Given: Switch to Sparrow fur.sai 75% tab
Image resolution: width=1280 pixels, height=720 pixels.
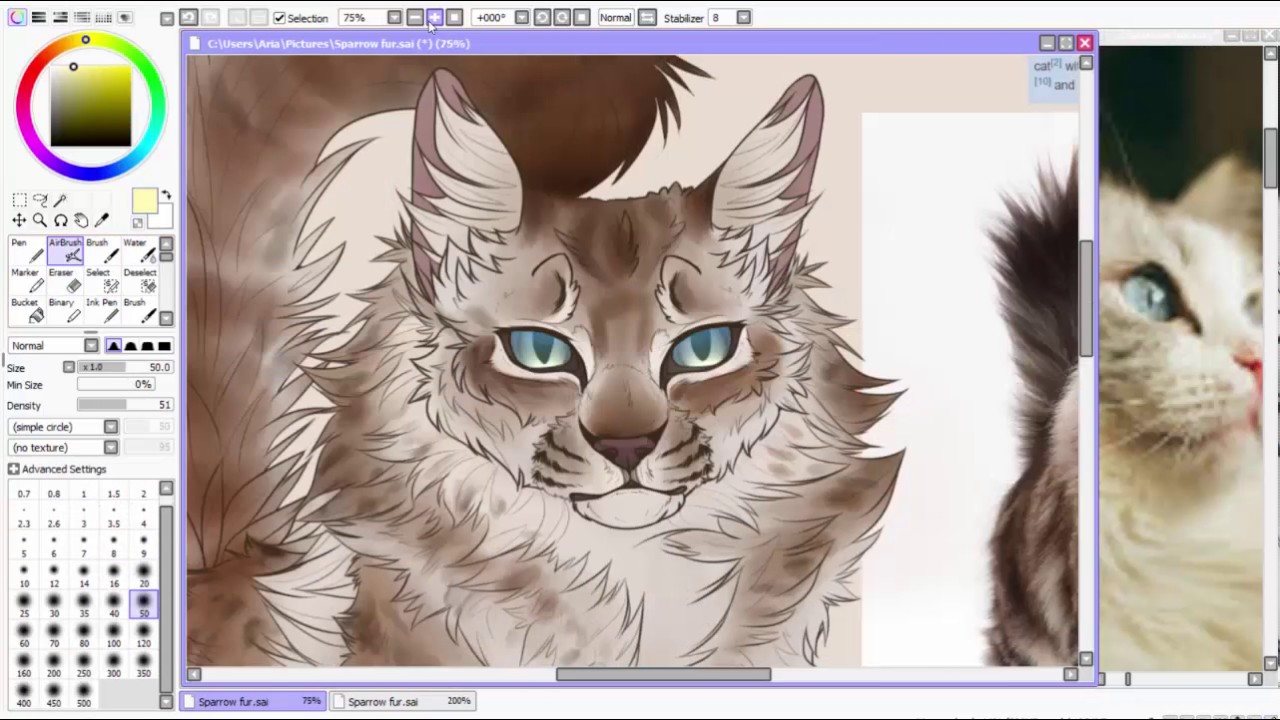Looking at the screenshot, I should pyautogui.click(x=253, y=702).
